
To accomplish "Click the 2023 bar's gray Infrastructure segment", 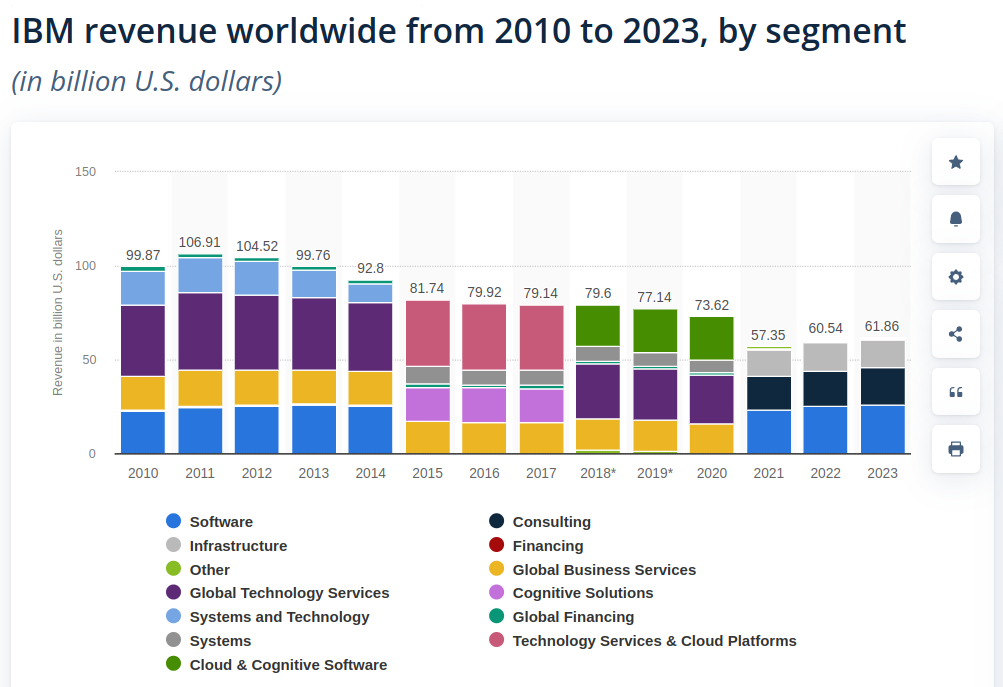I will click(x=882, y=354).
